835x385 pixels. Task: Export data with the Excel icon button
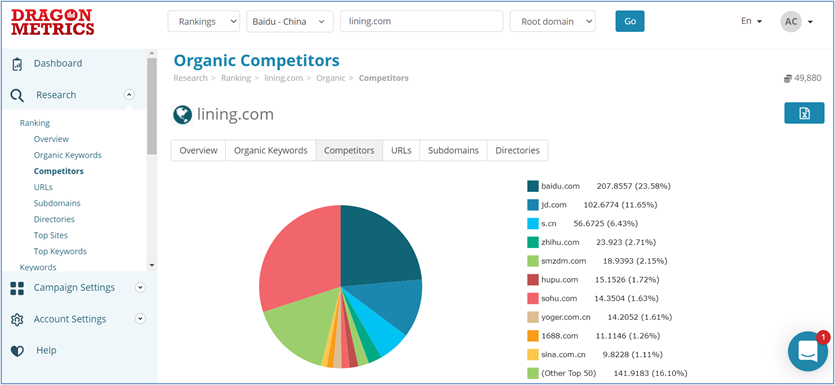coord(804,113)
